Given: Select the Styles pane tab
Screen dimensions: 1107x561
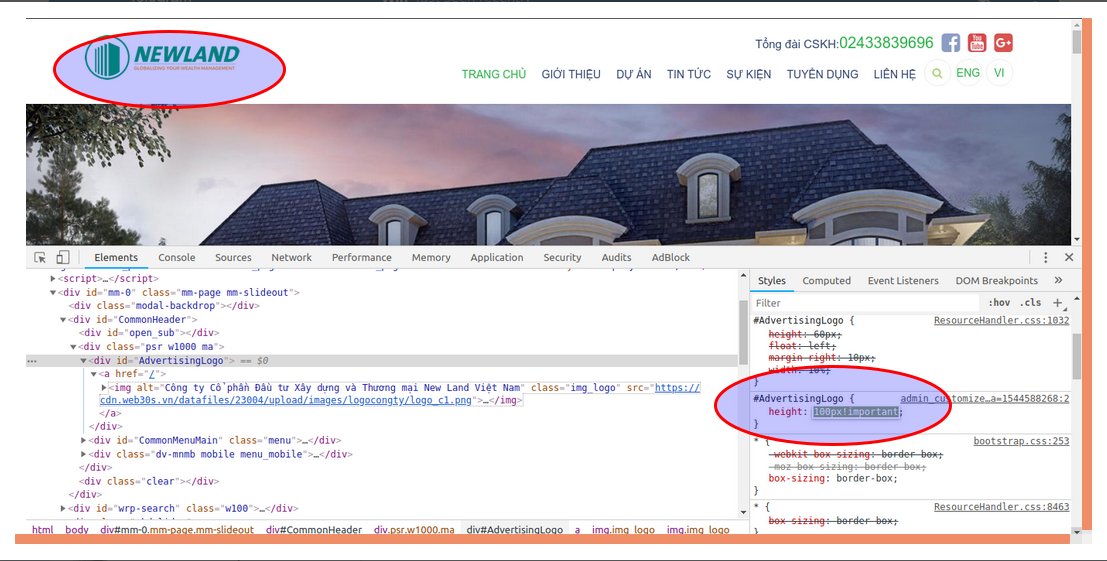Looking at the screenshot, I should click(772, 280).
